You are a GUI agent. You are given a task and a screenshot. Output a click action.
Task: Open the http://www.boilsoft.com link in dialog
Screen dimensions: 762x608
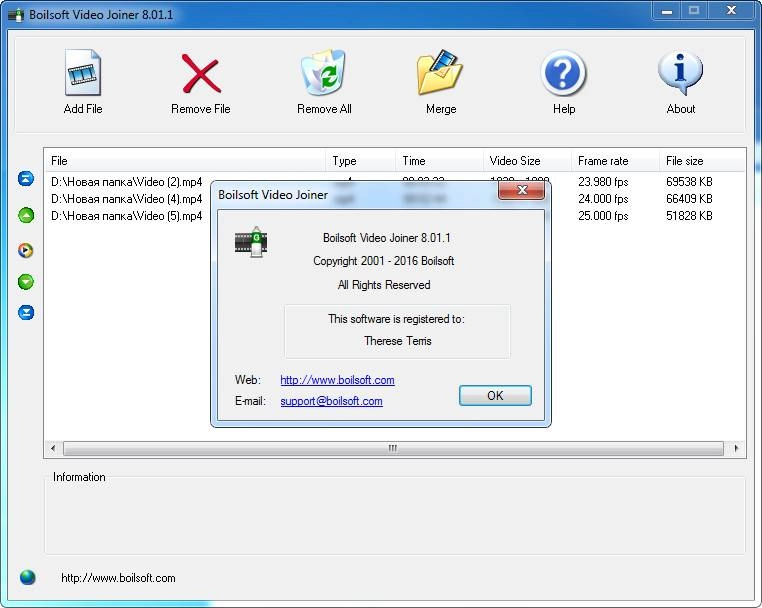[x=337, y=380]
